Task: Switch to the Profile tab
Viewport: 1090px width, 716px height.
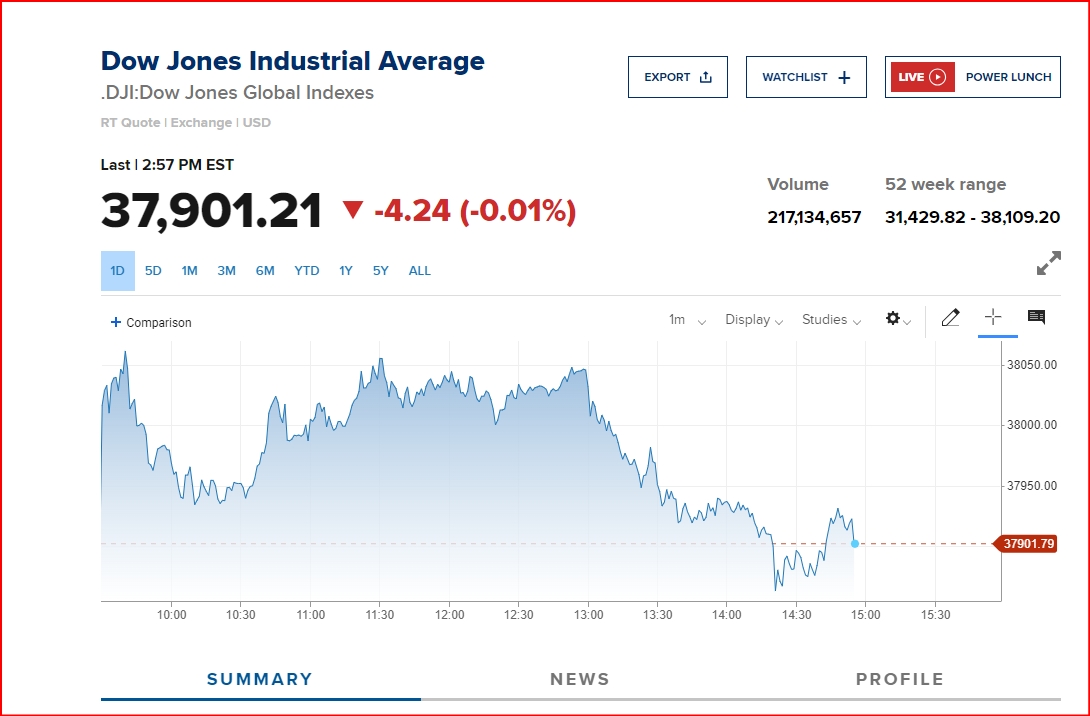Action: 899,679
